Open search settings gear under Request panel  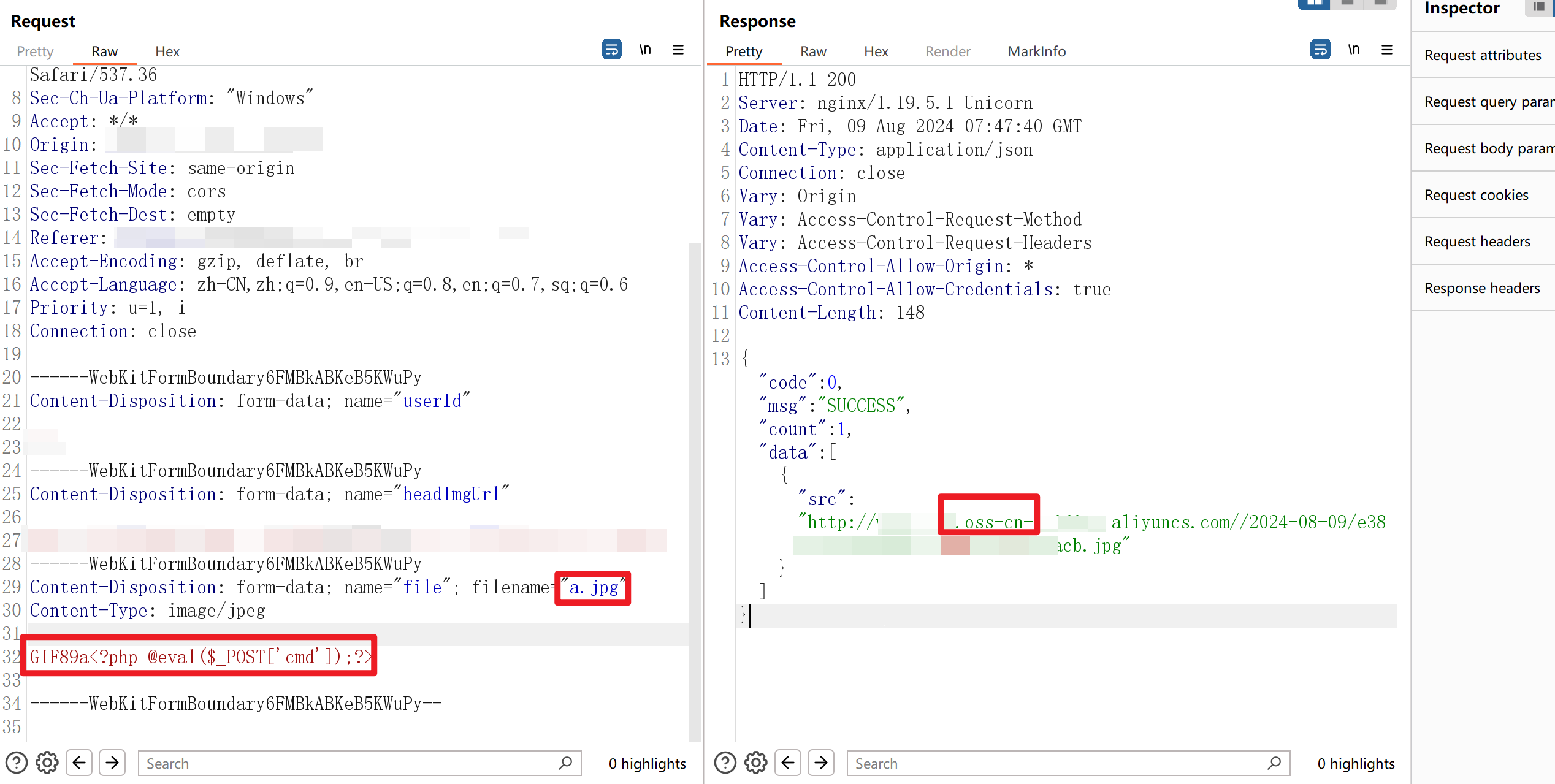click(47, 763)
